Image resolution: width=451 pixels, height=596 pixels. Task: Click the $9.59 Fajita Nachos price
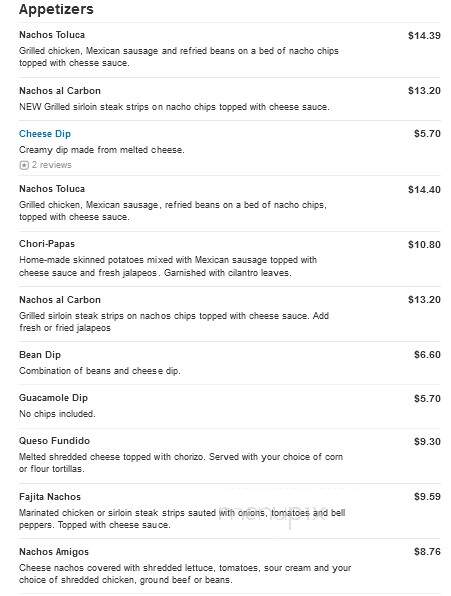pyautogui.click(x=427, y=497)
